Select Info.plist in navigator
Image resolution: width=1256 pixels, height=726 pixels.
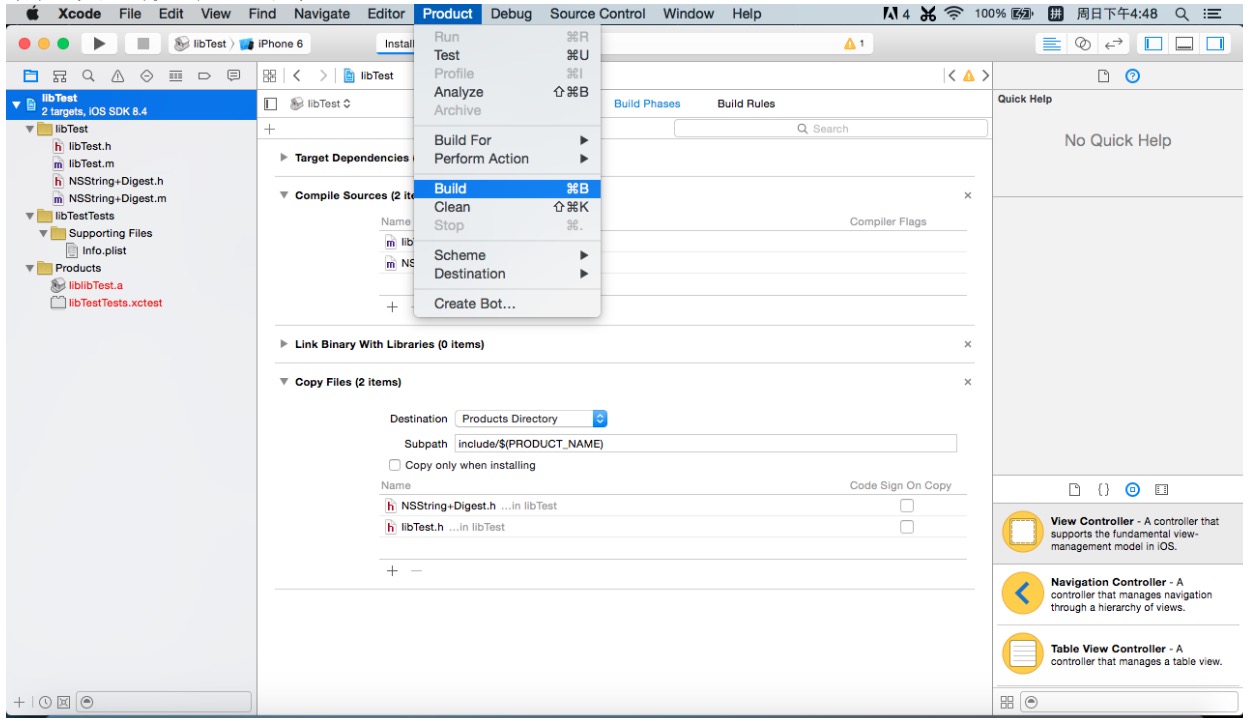[104, 251]
